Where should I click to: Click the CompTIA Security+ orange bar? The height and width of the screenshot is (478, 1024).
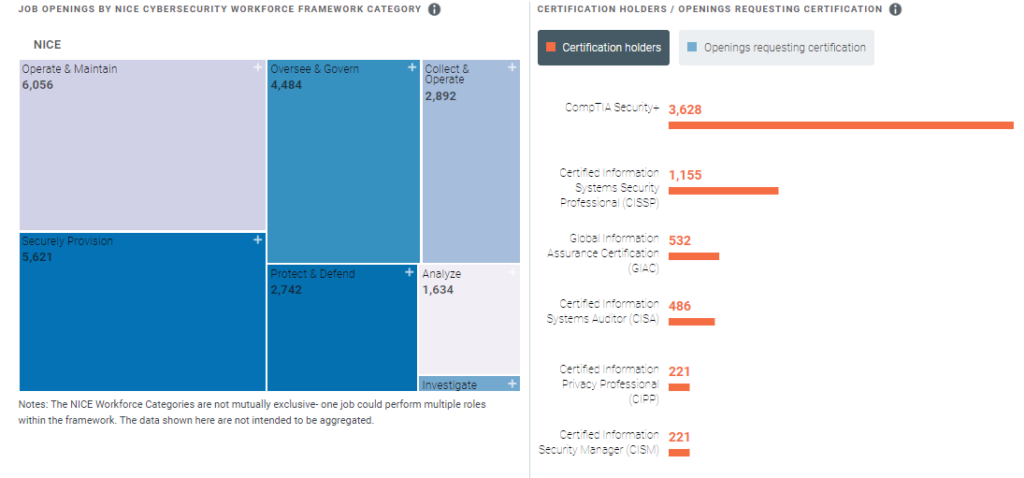(x=840, y=125)
